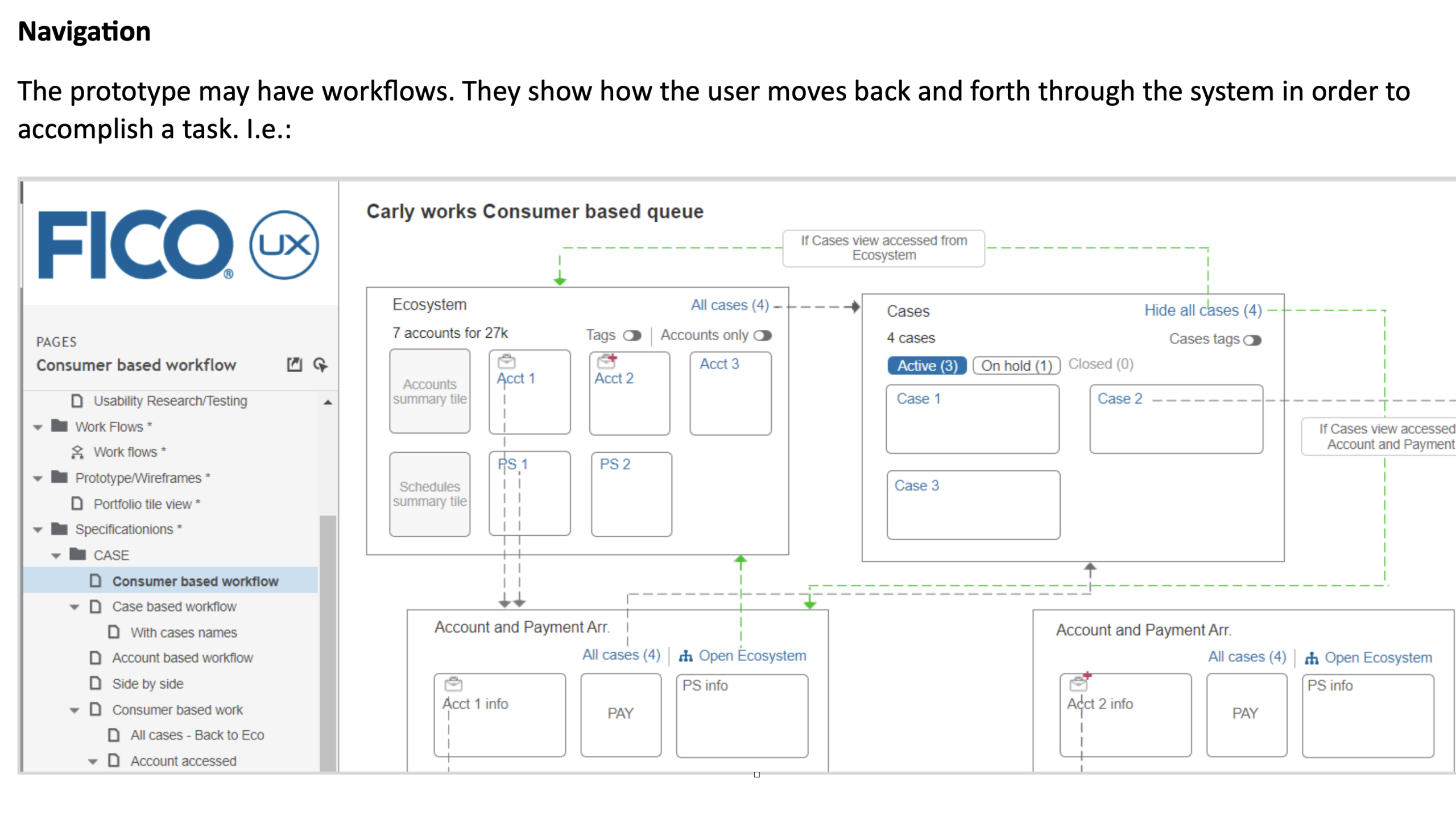Select the Active (3) cases tab
The width and height of the screenshot is (1456, 819).
926,366
